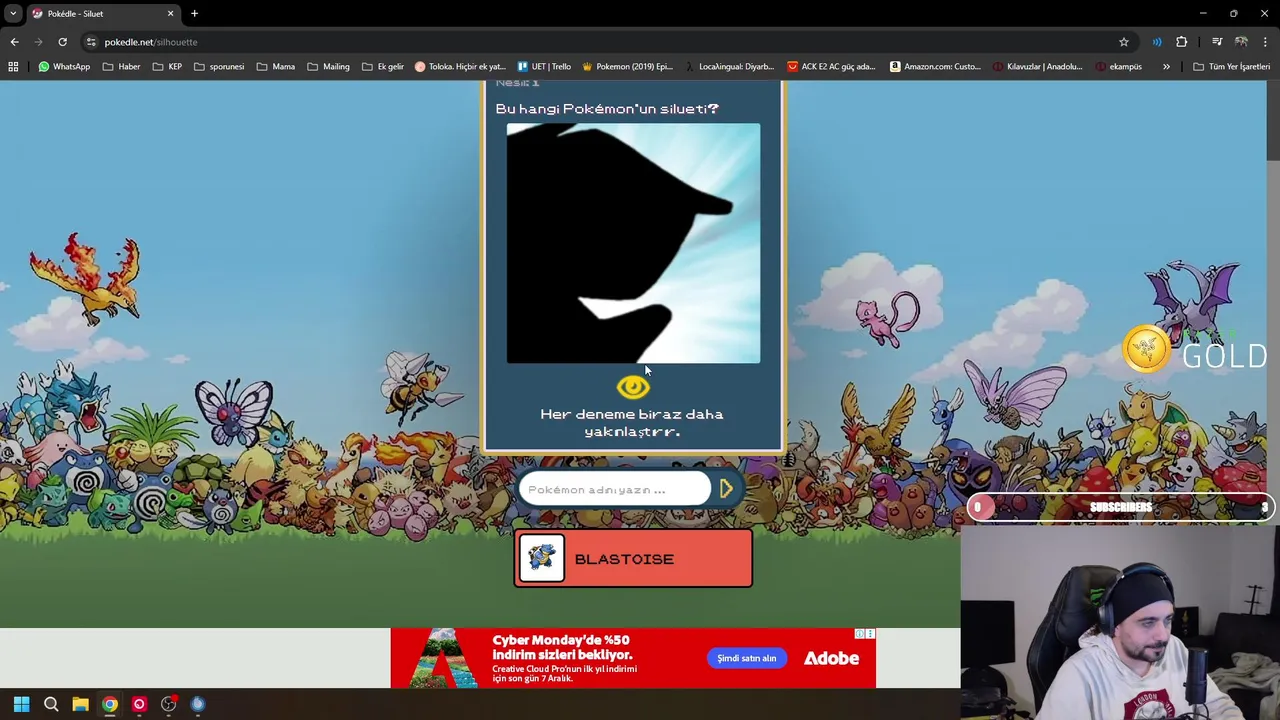Open the Tüm Yer İşaretleri folder
This screenshot has width=1280, height=720.
(x=1231, y=67)
